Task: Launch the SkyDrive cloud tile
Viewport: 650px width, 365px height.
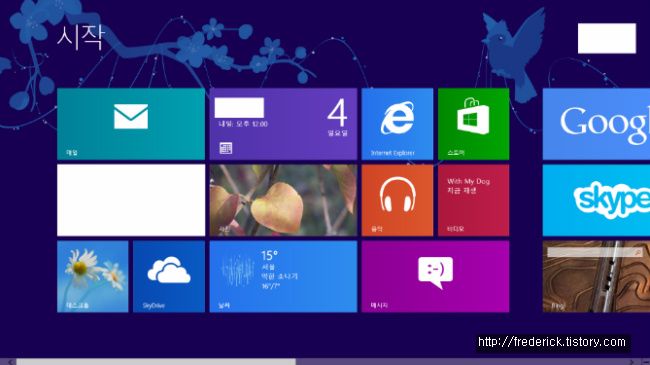Action: tap(169, 277)
